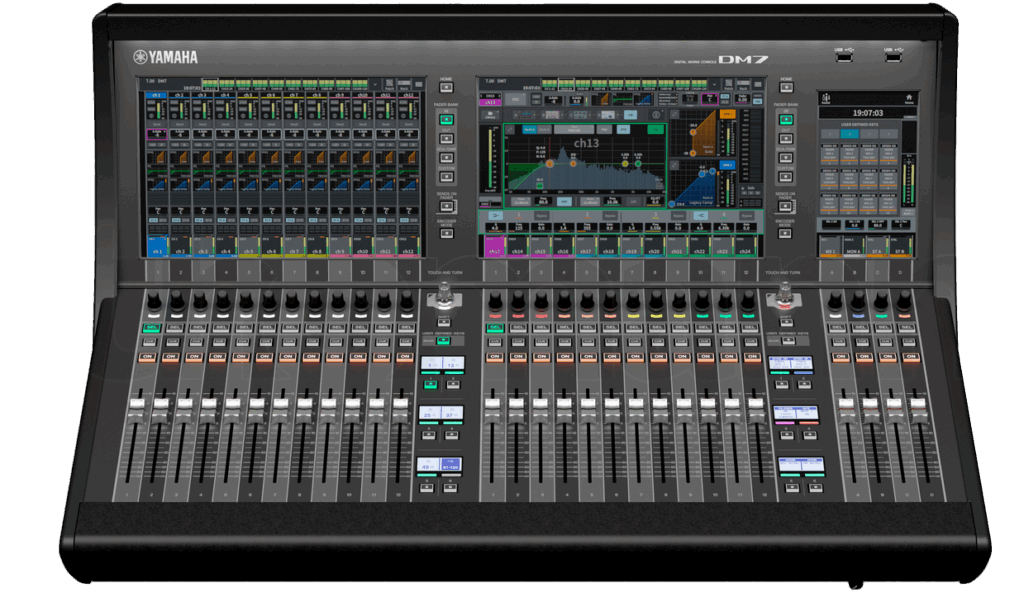Select User Defined Keys tab 4 on the utility screen

[888, 134]
